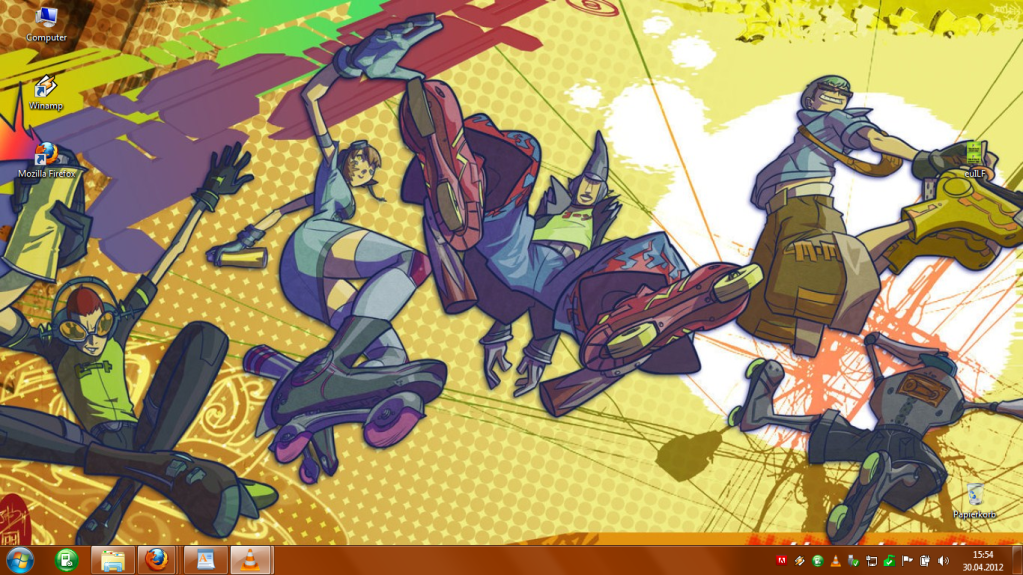This screenshot has height=575, width=1023.
Task: Open Windows Explorer from the taskbar
Action: coord(113,561)
